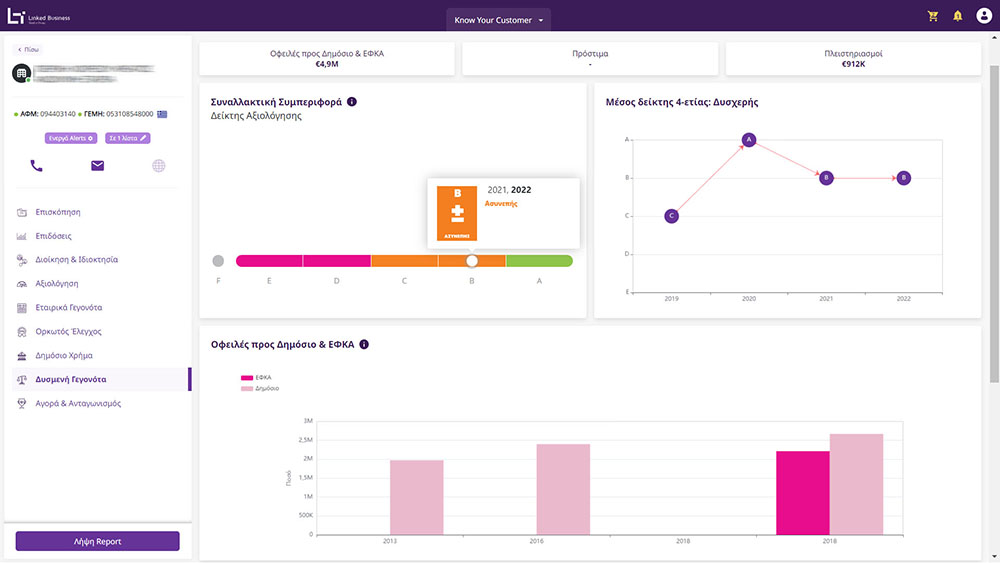This screenshot has height=563, width=1000.
Task: Click the Διοίκηση & Ιδιοκτησία icon
Action: [x=22, y=260]
